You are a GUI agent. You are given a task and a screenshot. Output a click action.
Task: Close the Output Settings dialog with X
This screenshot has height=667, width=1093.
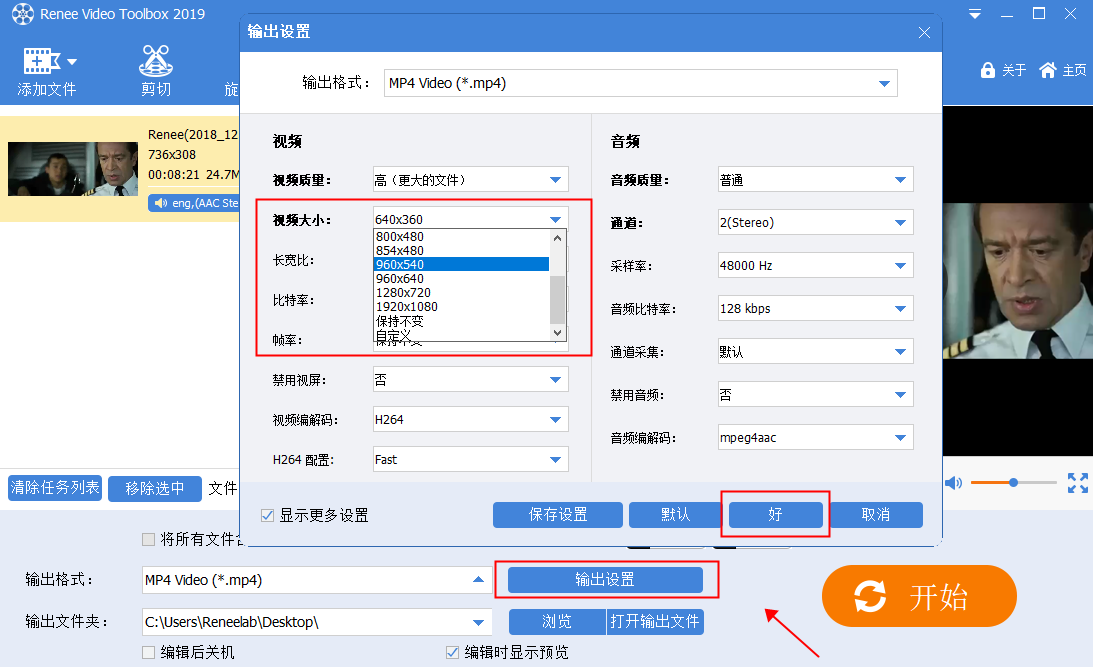click(x=924, y=33)
